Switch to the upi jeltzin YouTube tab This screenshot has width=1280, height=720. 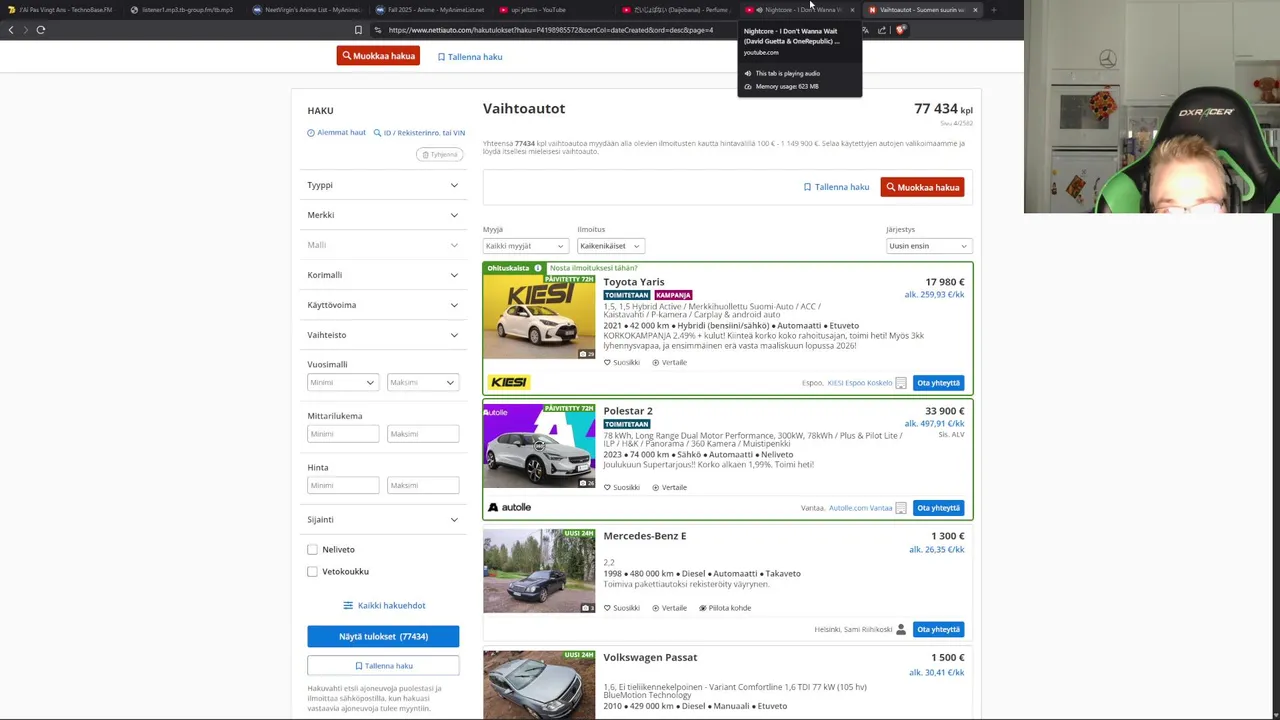pos(554,10)
